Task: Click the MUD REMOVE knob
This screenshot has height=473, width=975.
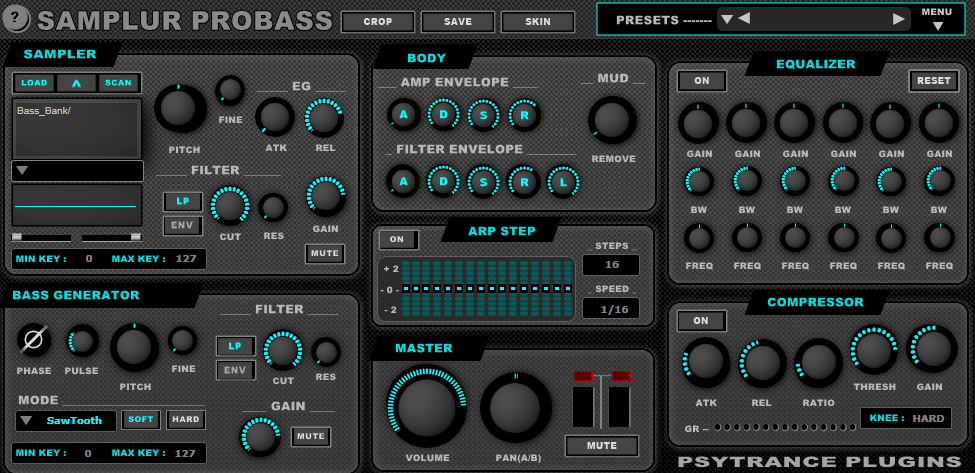Action: (612, 120)
